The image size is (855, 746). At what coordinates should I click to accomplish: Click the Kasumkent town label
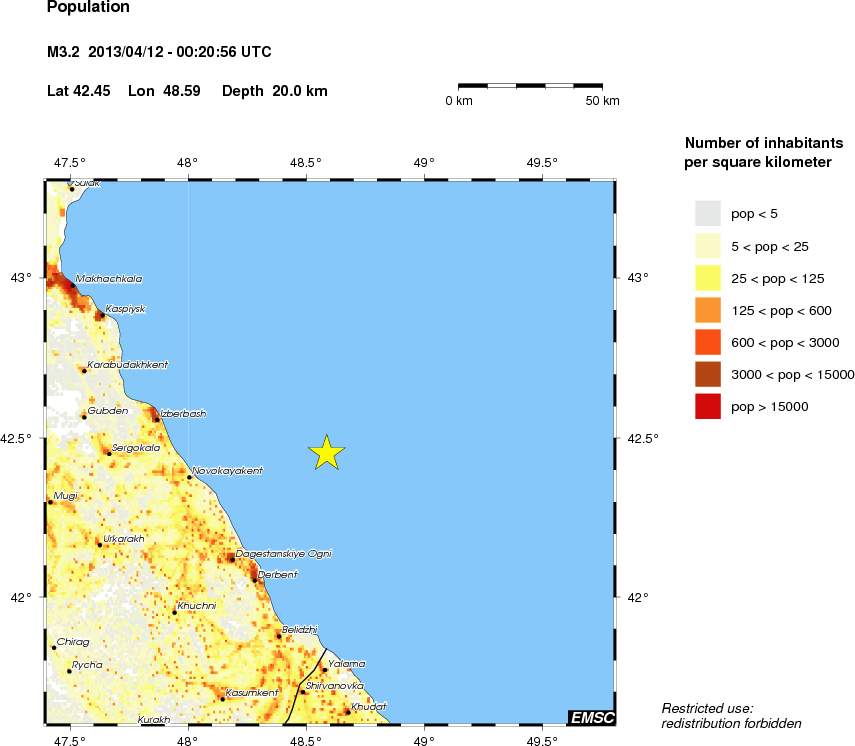tap(252, 693)
